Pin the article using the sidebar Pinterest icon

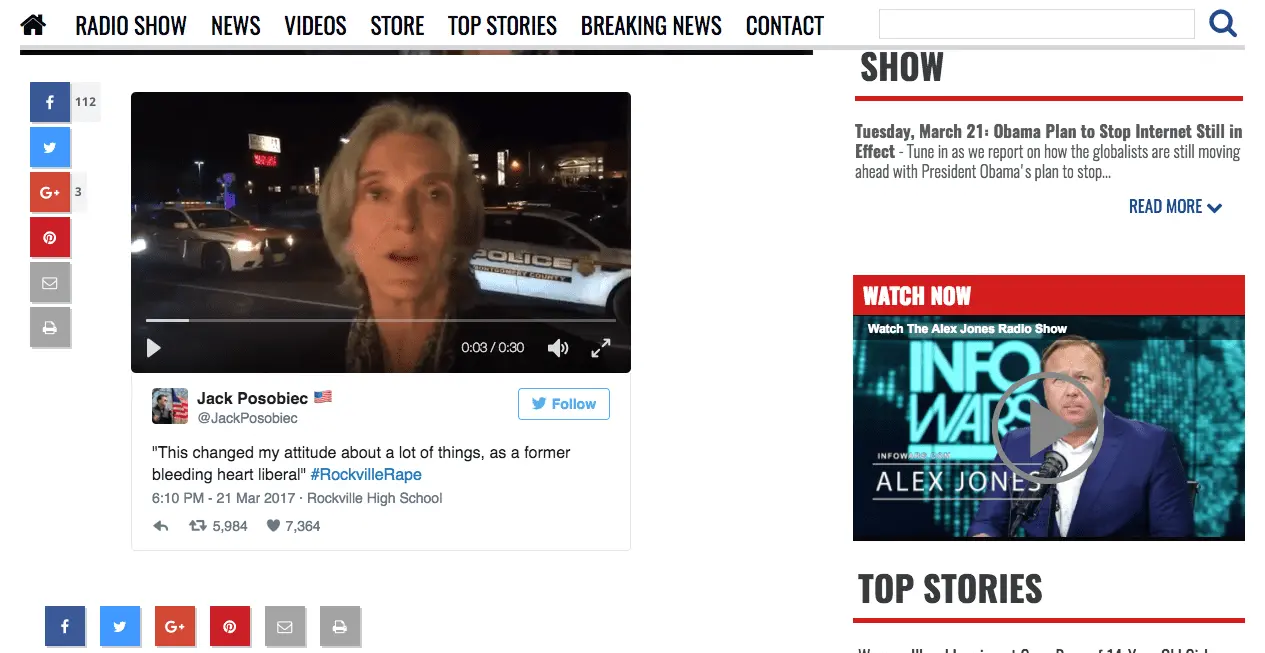pyautogui.click(x=50, y=237)
